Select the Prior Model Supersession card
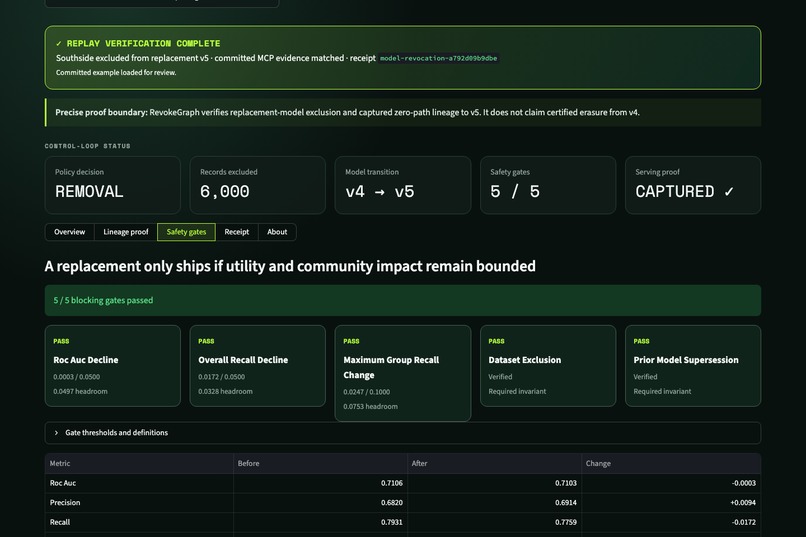The image size is (806, 537). (x=693, y=365)
